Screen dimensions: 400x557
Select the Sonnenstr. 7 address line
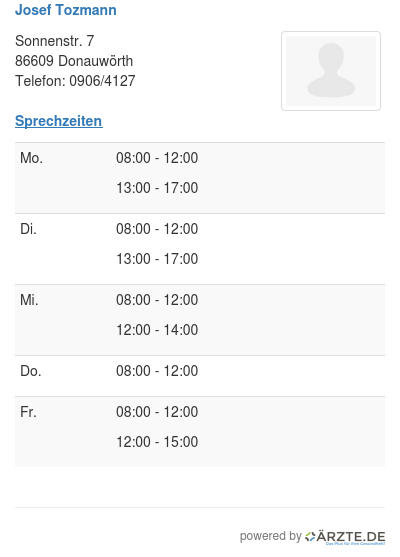[x=54, y=41]
